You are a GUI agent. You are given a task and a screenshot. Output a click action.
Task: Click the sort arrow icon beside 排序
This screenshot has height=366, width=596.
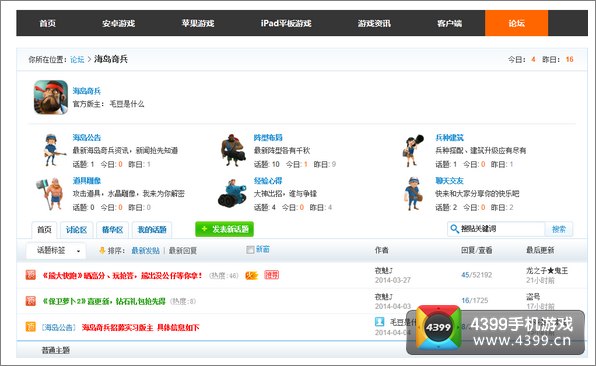[102, 250]
